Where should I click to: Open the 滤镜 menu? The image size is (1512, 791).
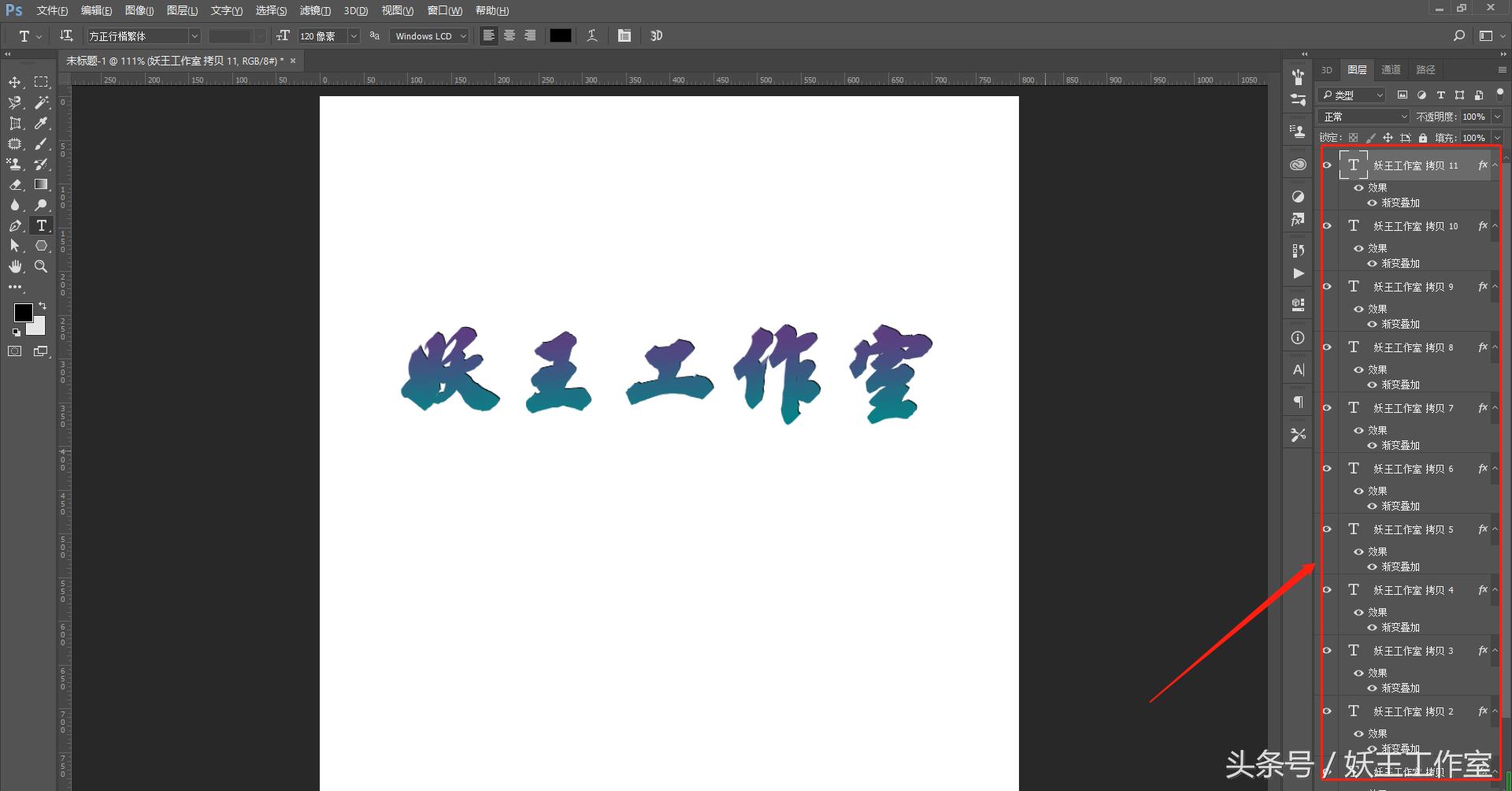pyautogui.click(x=315, y=10)
